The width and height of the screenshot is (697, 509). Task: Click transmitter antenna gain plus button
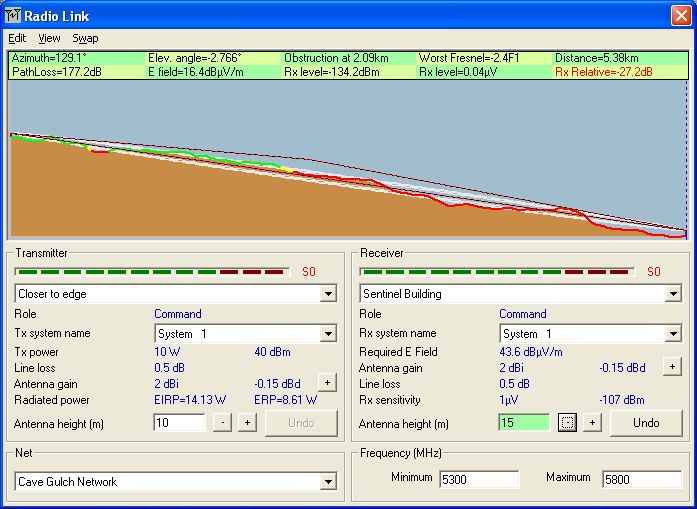pos(326,382)
